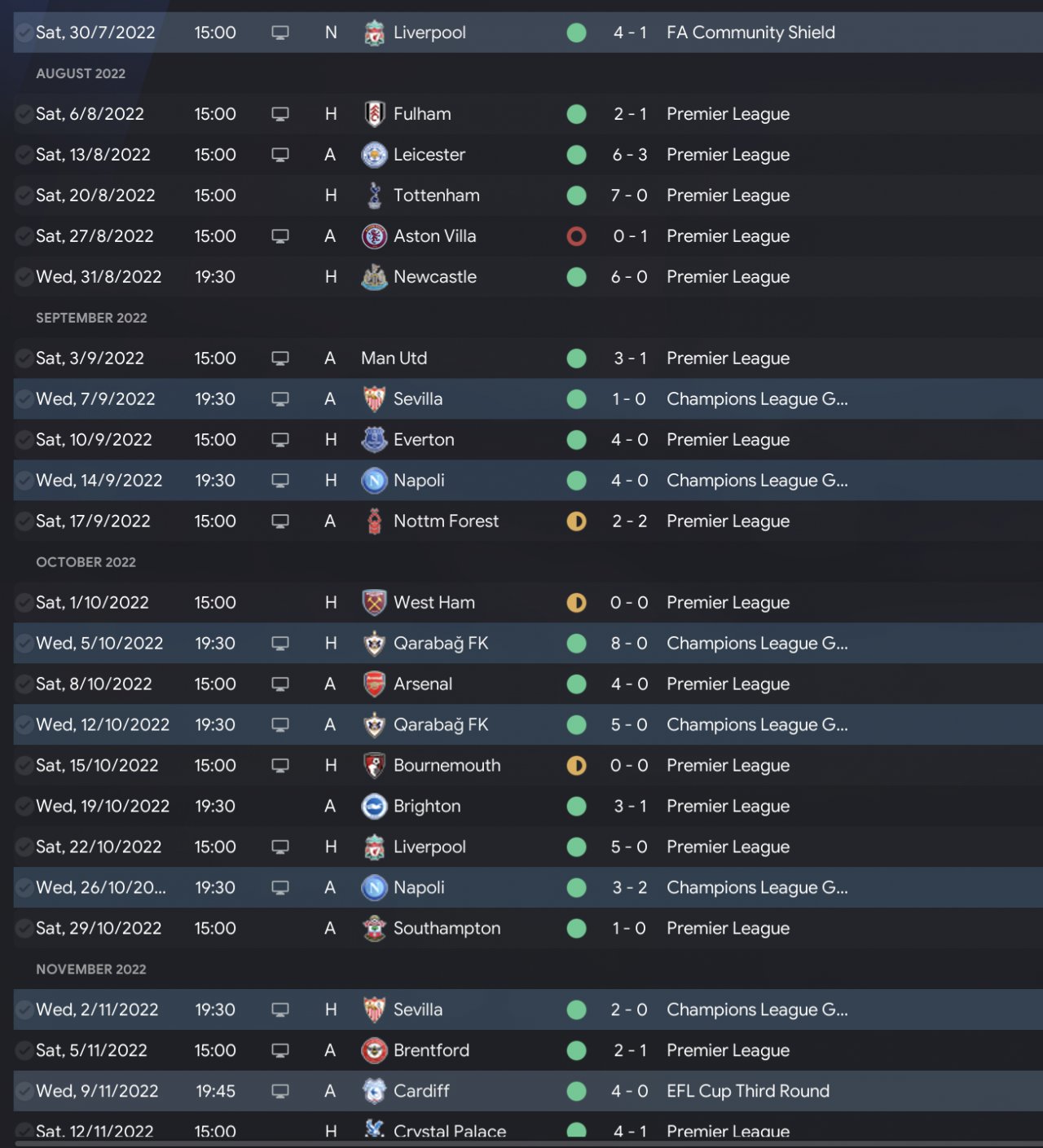This screenshot has height=1148, width=1043.
Task: Click the Liverpool crest in Community Shield row
Action: click(x=374, y=33)
